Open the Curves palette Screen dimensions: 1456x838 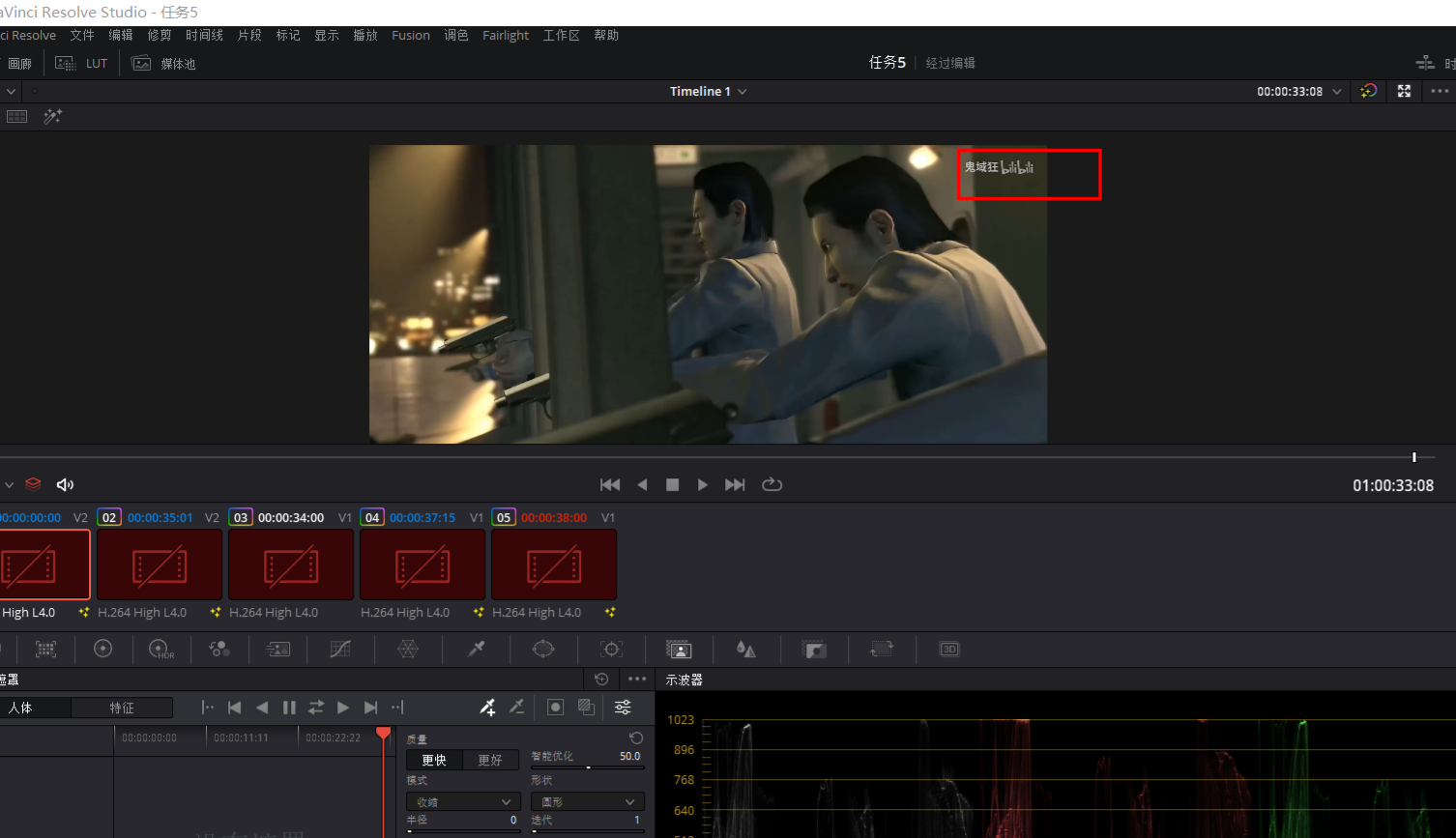340,650
